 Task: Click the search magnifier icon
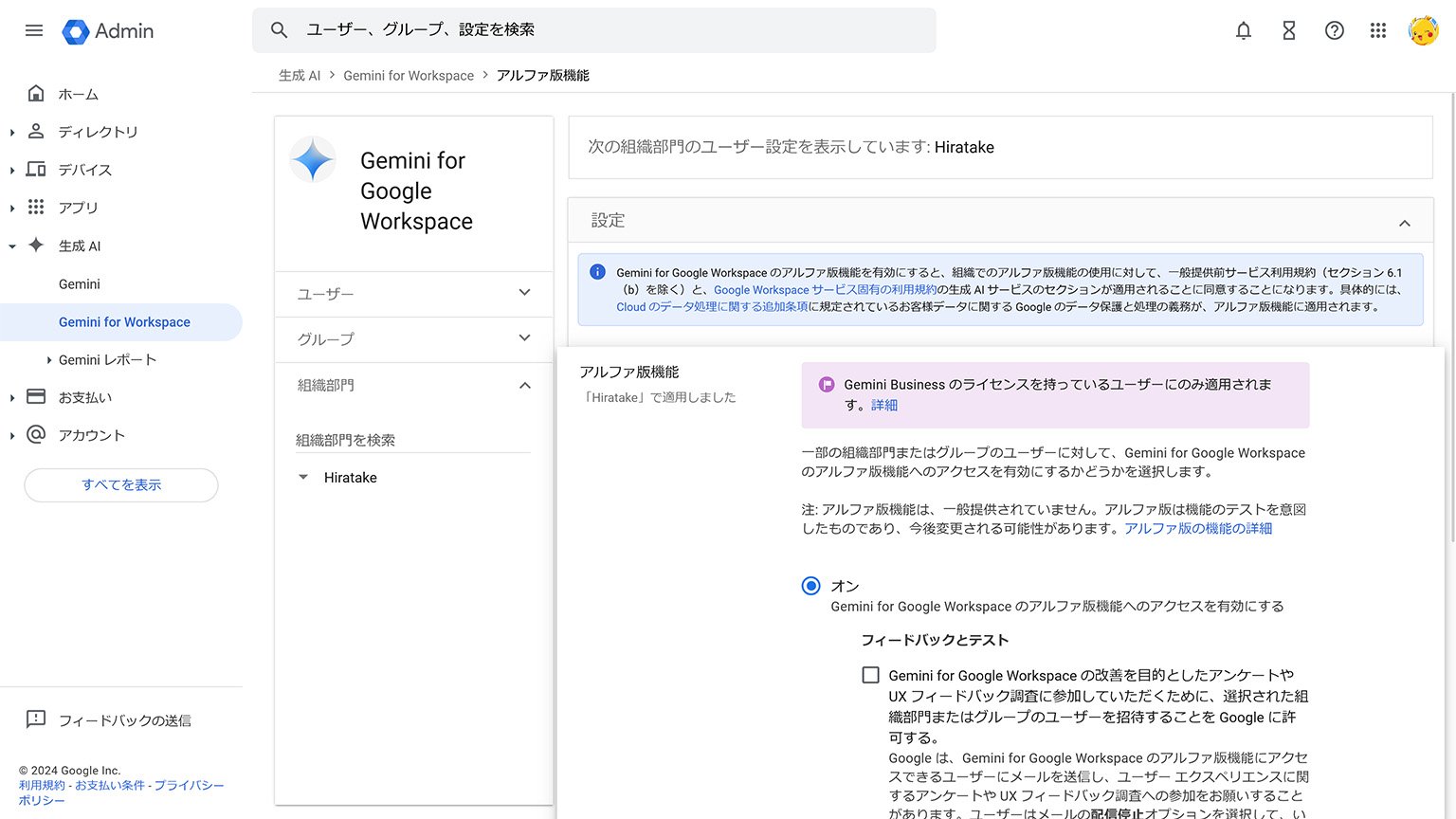[x=279, y=30]
